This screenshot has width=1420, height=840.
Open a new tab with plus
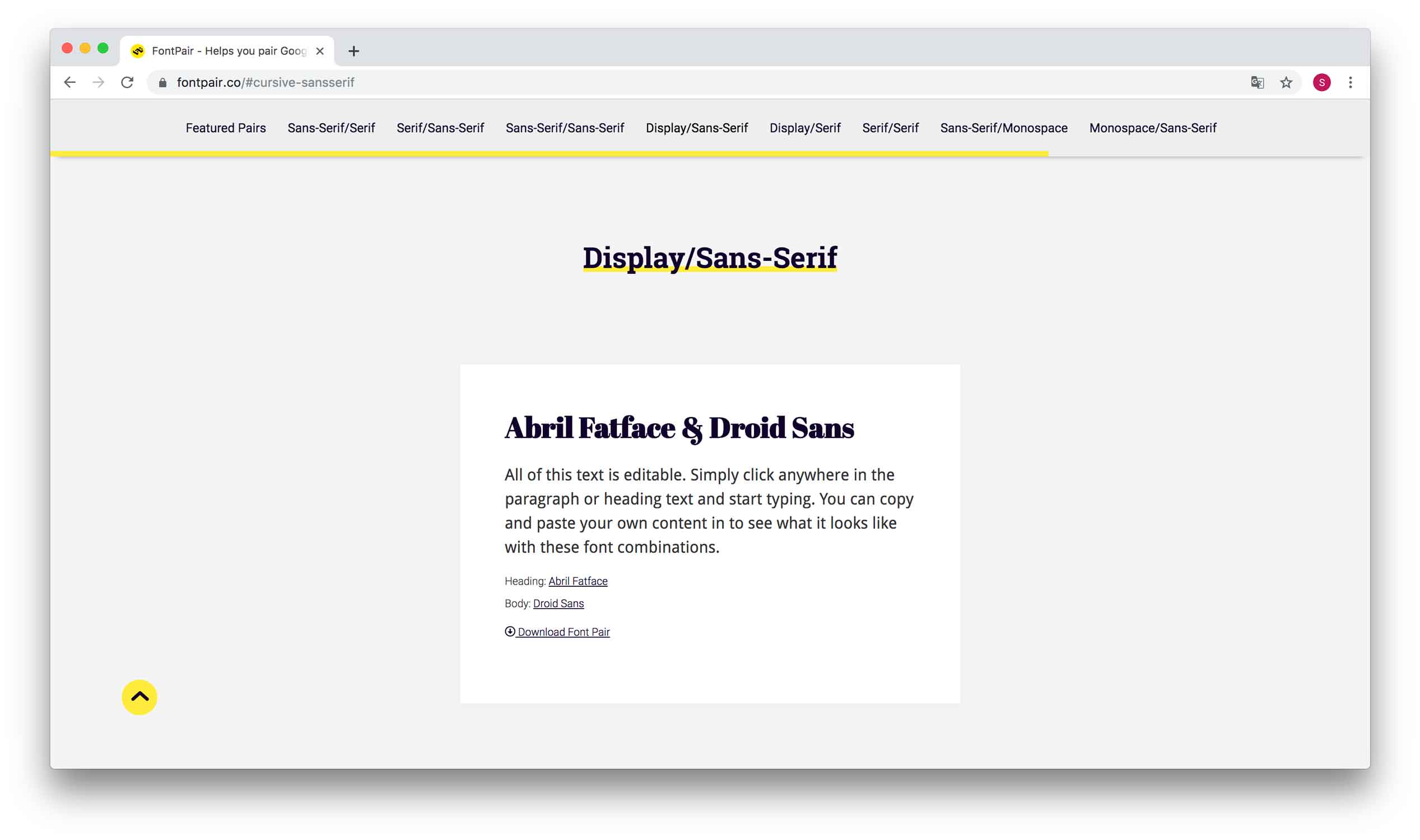tap(353, 51)
